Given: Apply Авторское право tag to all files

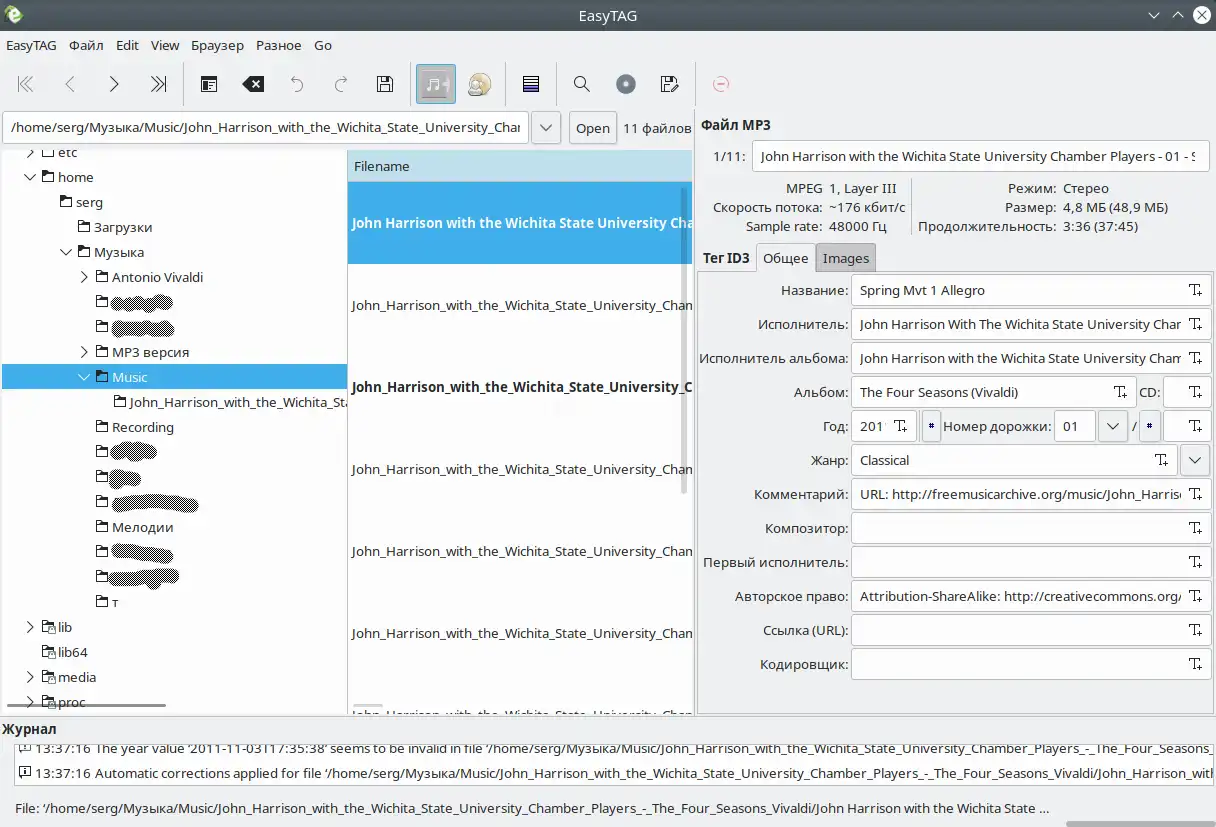Looking at the screenshot, I should tap(1196, 596).
